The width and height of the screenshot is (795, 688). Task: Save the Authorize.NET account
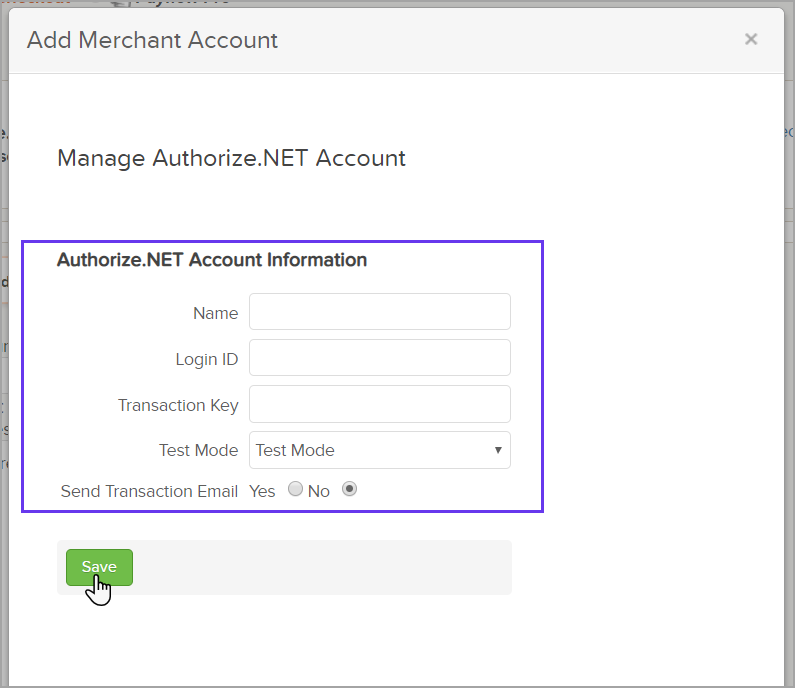(x=99, y=567)
